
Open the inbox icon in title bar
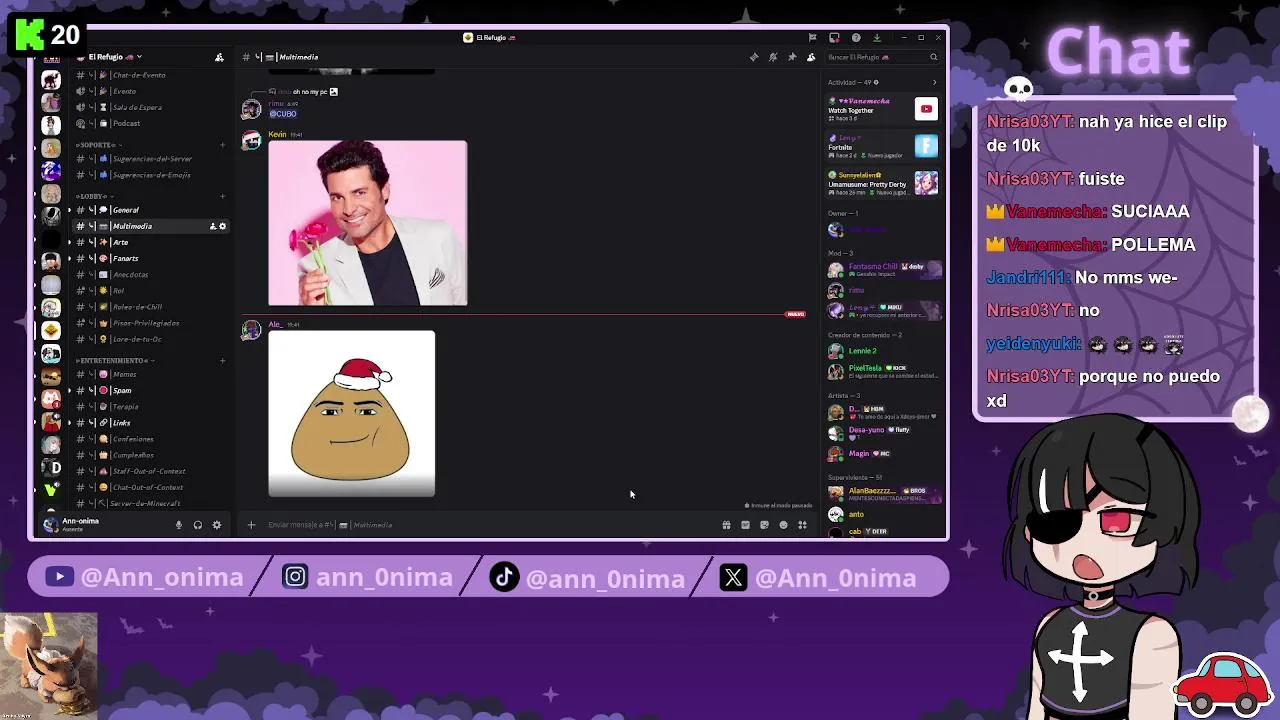834,38
